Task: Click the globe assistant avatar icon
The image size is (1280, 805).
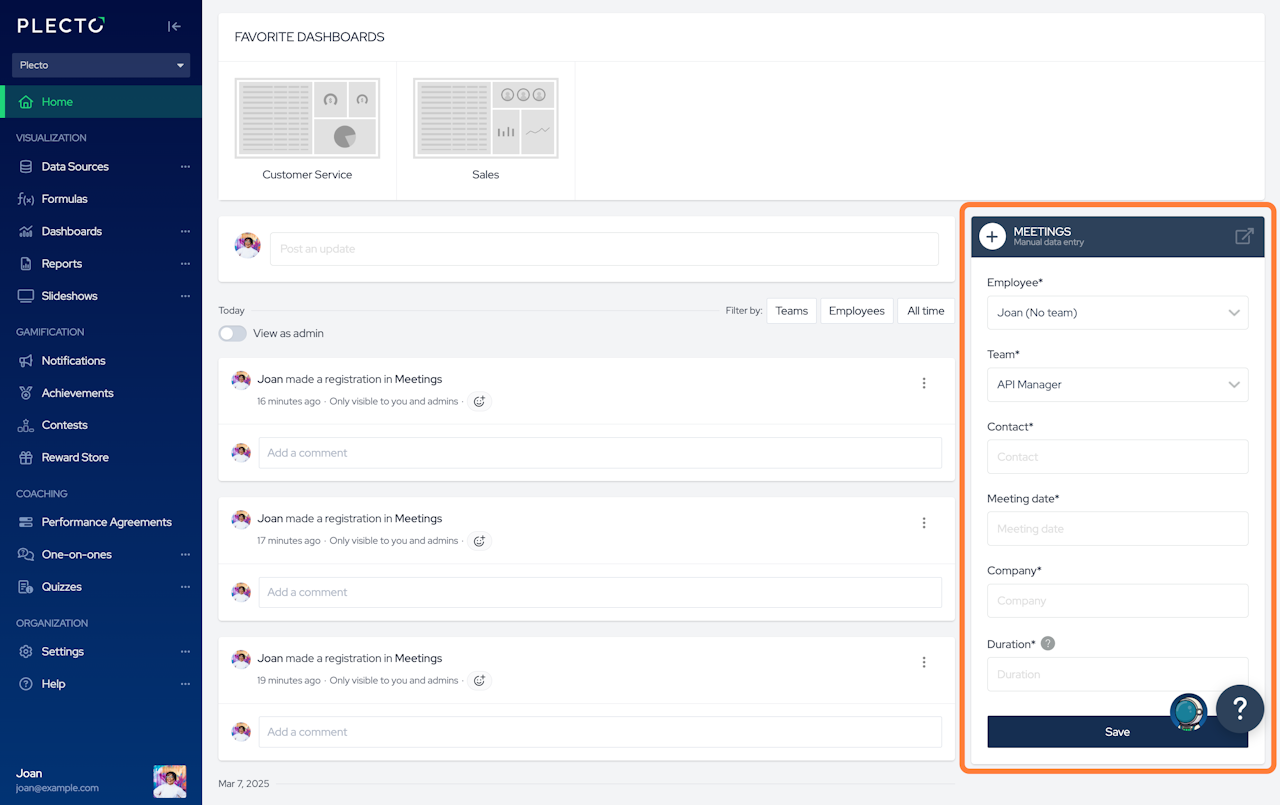Action: tap(1189, 712)
